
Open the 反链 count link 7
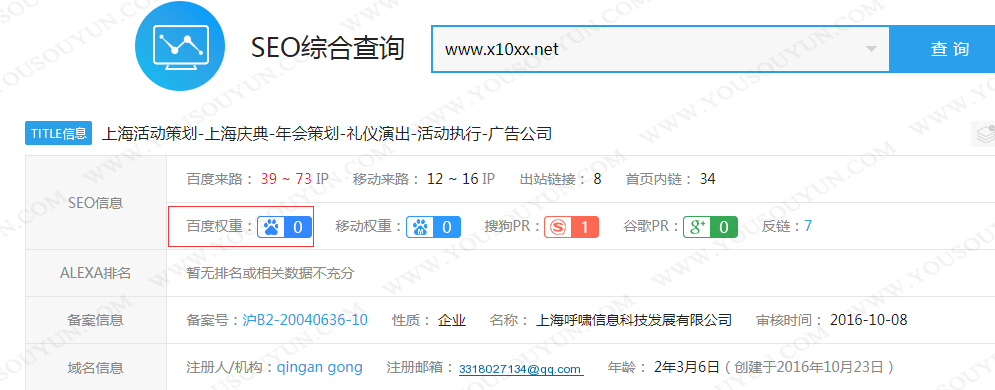point(808,226)
